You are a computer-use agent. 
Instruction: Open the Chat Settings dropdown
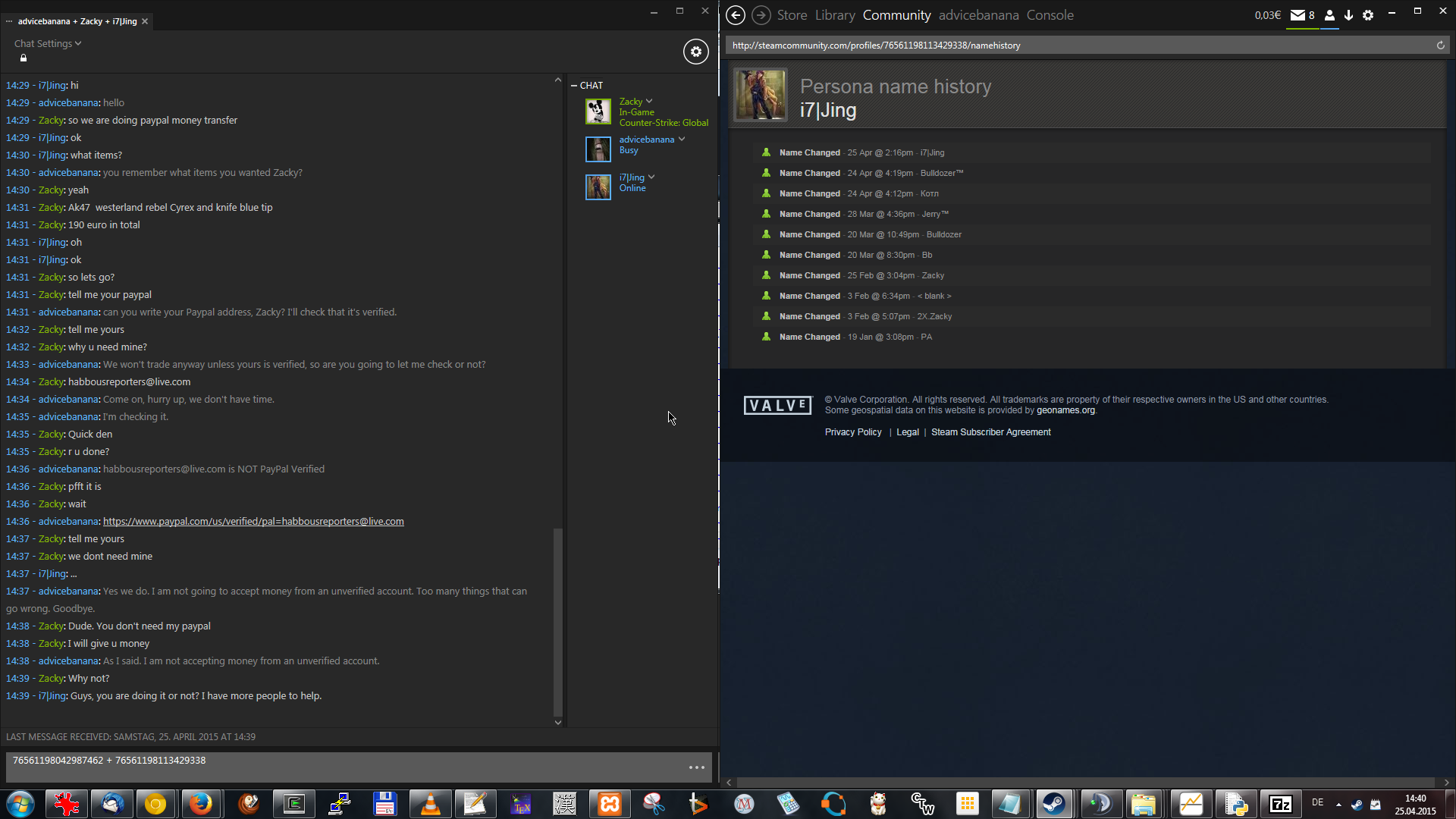[47, 44]
